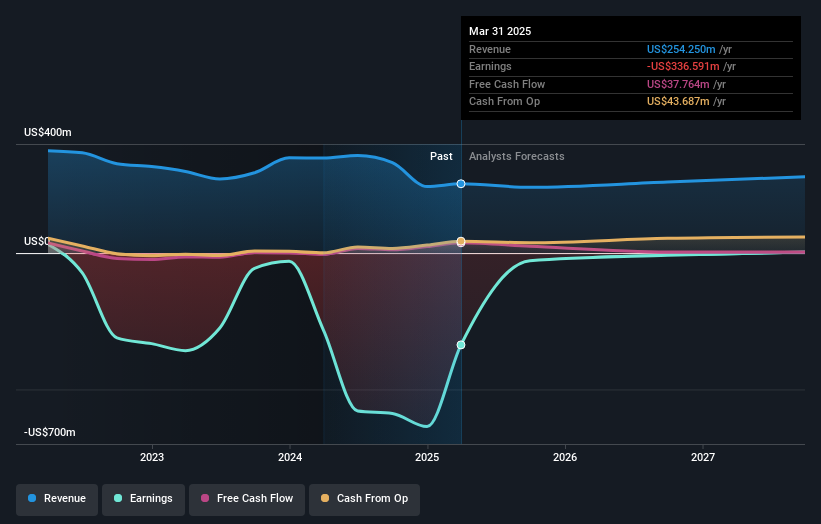Click the US$43.687m cash from op value
Viewport: 821px width, 524px height.
(678, 102)
